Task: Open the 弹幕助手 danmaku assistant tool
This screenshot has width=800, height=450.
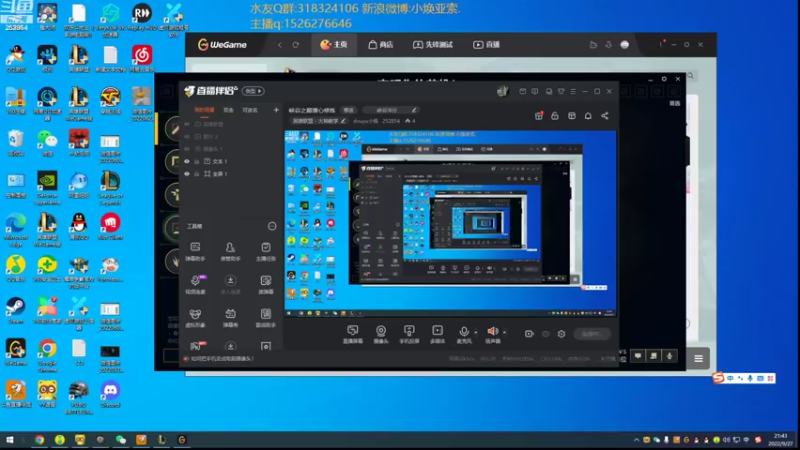Action: [x=195, y=252]
